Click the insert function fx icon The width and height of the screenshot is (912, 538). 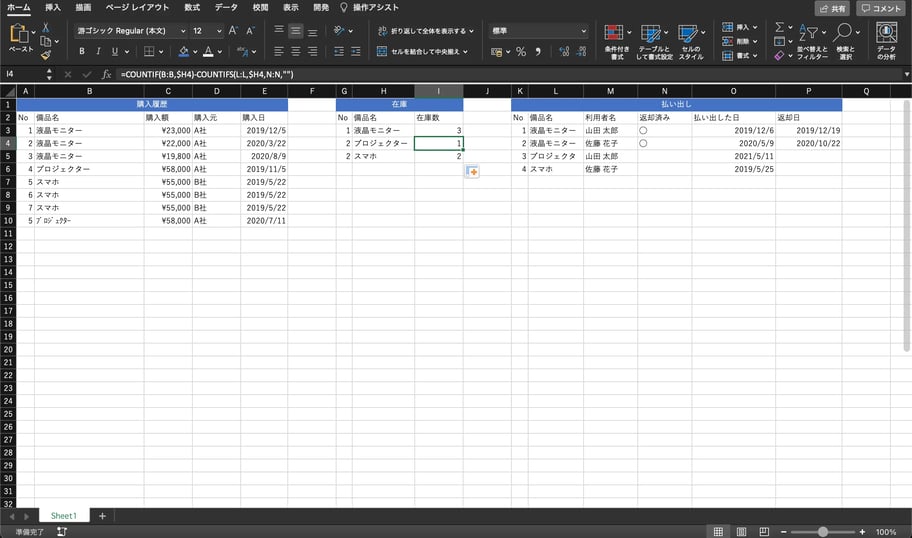click(106, 74)
